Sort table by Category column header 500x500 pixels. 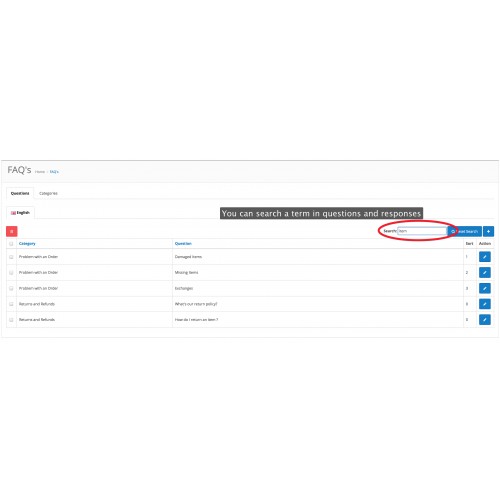tap(27, 243)
